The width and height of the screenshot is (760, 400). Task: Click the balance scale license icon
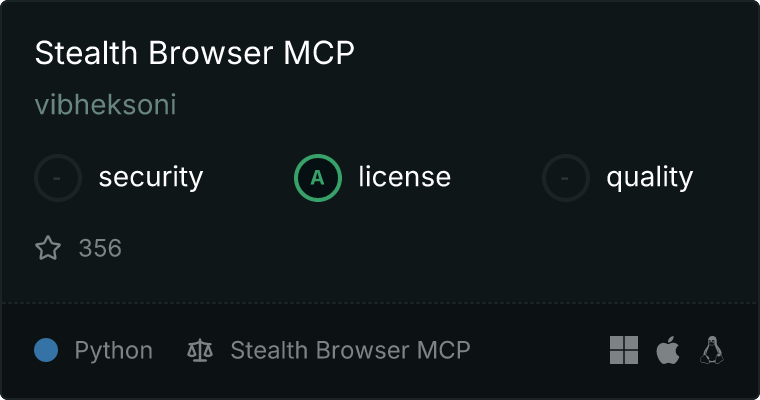coord(200,350)
